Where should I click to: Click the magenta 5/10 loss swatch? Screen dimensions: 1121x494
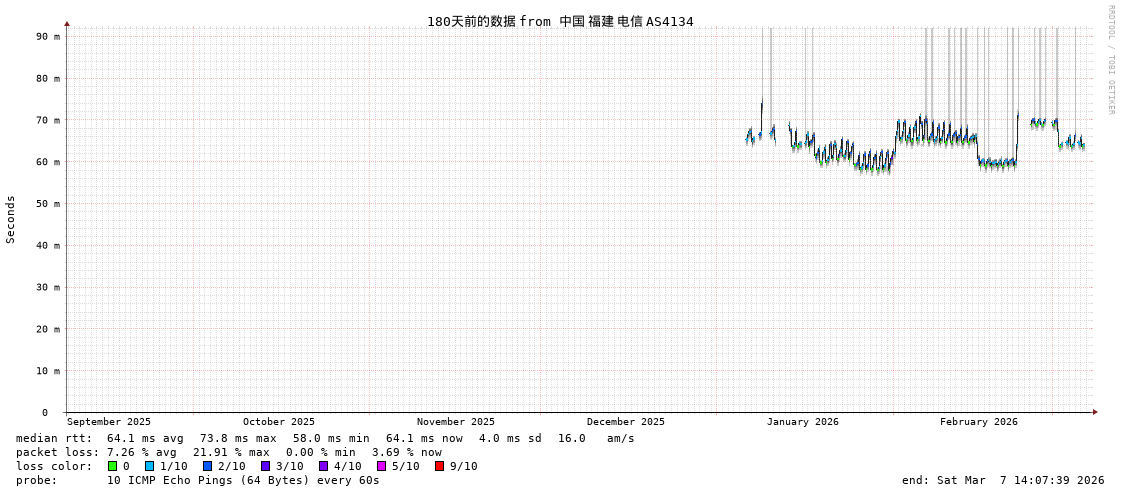tap(381, 466)
